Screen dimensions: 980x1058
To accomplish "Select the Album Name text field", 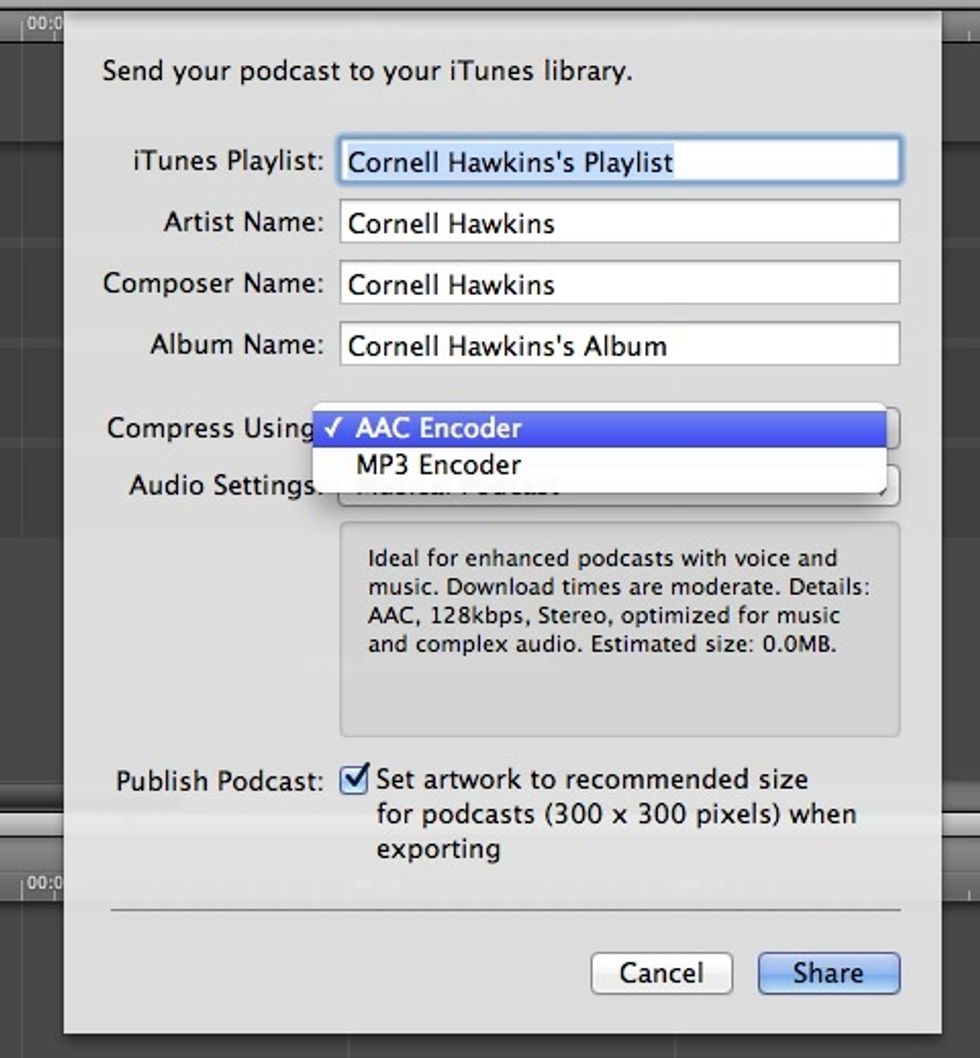I will 619,346.
